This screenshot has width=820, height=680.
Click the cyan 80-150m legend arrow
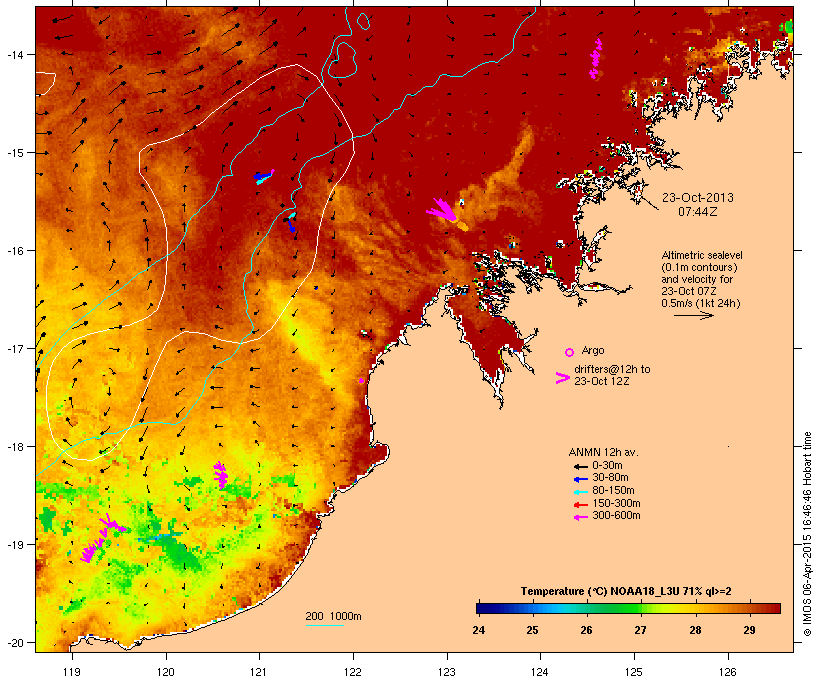(x=580, y=492)
